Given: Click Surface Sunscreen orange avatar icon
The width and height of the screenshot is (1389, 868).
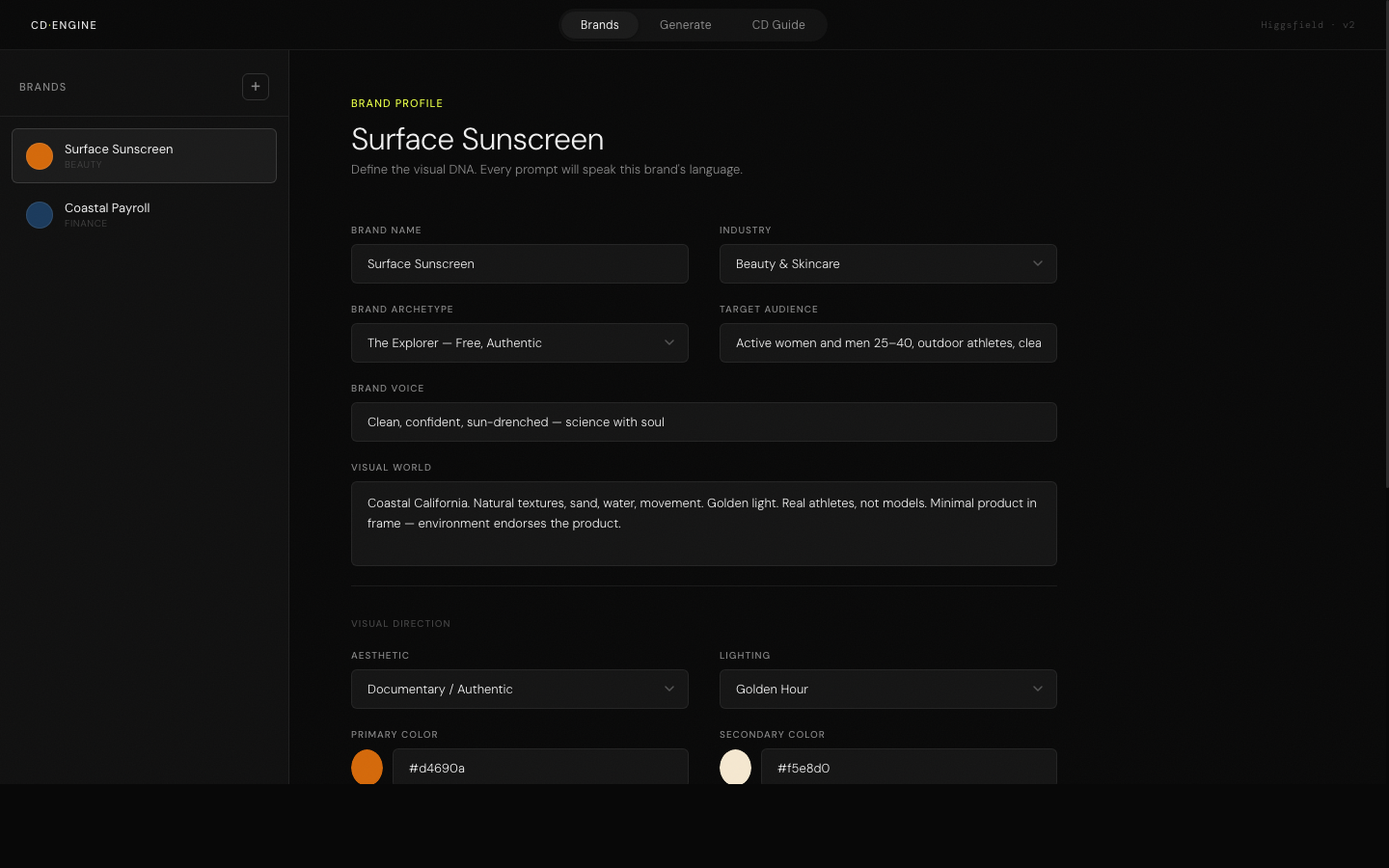Looking at the screenshot, I should [40, 156].
